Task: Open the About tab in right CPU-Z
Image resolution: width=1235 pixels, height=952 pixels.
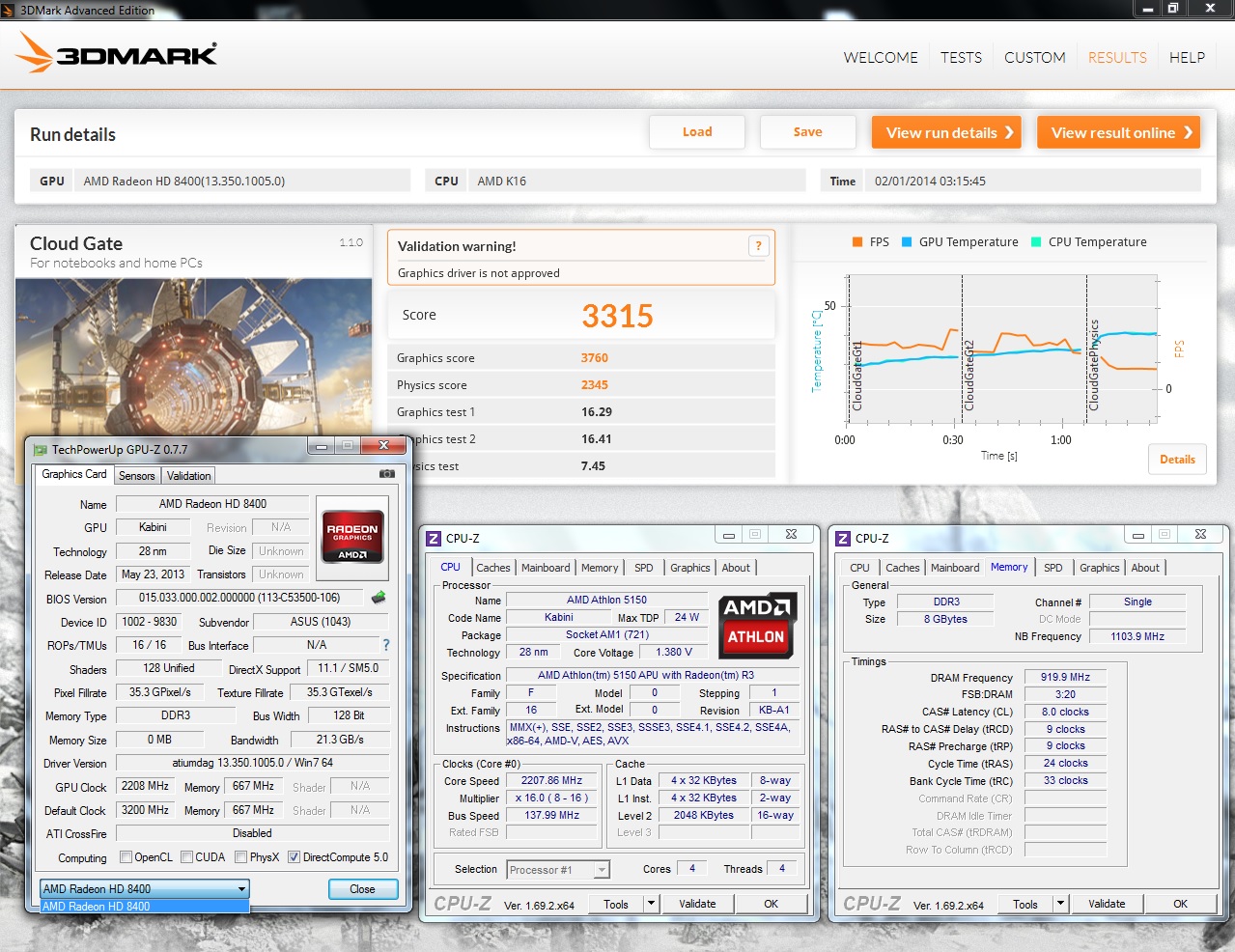Action: [x=1145, y=568]
